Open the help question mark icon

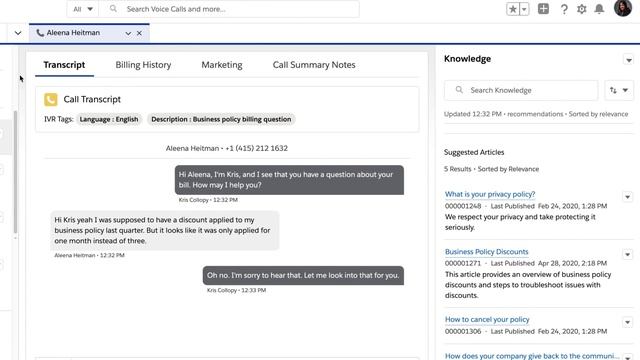tap(564, 9)
